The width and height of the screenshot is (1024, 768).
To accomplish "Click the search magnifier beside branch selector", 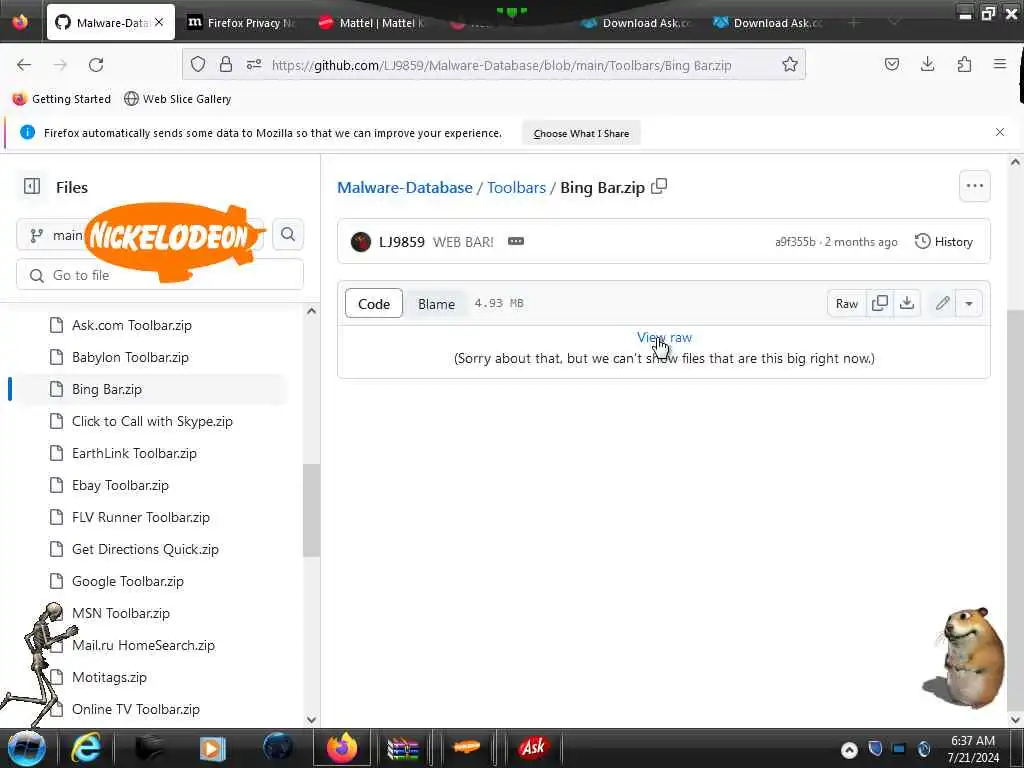I will [288, 234].
